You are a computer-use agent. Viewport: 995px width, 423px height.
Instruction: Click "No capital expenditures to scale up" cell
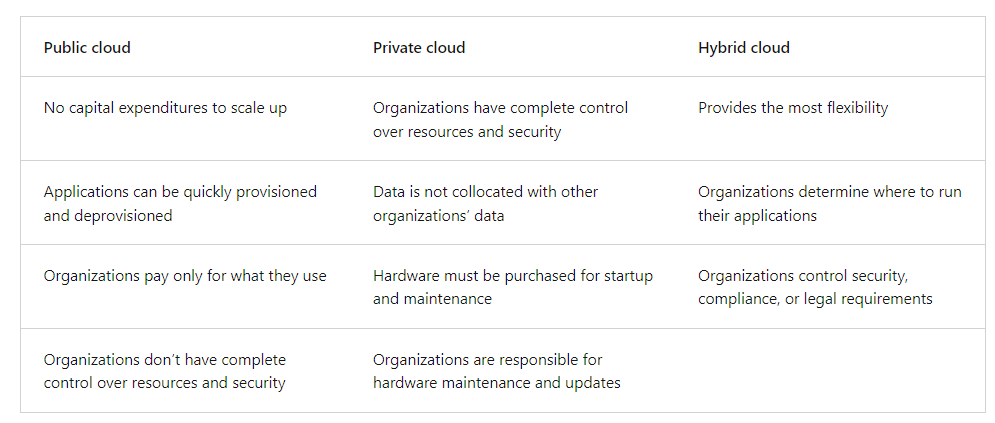165,108
